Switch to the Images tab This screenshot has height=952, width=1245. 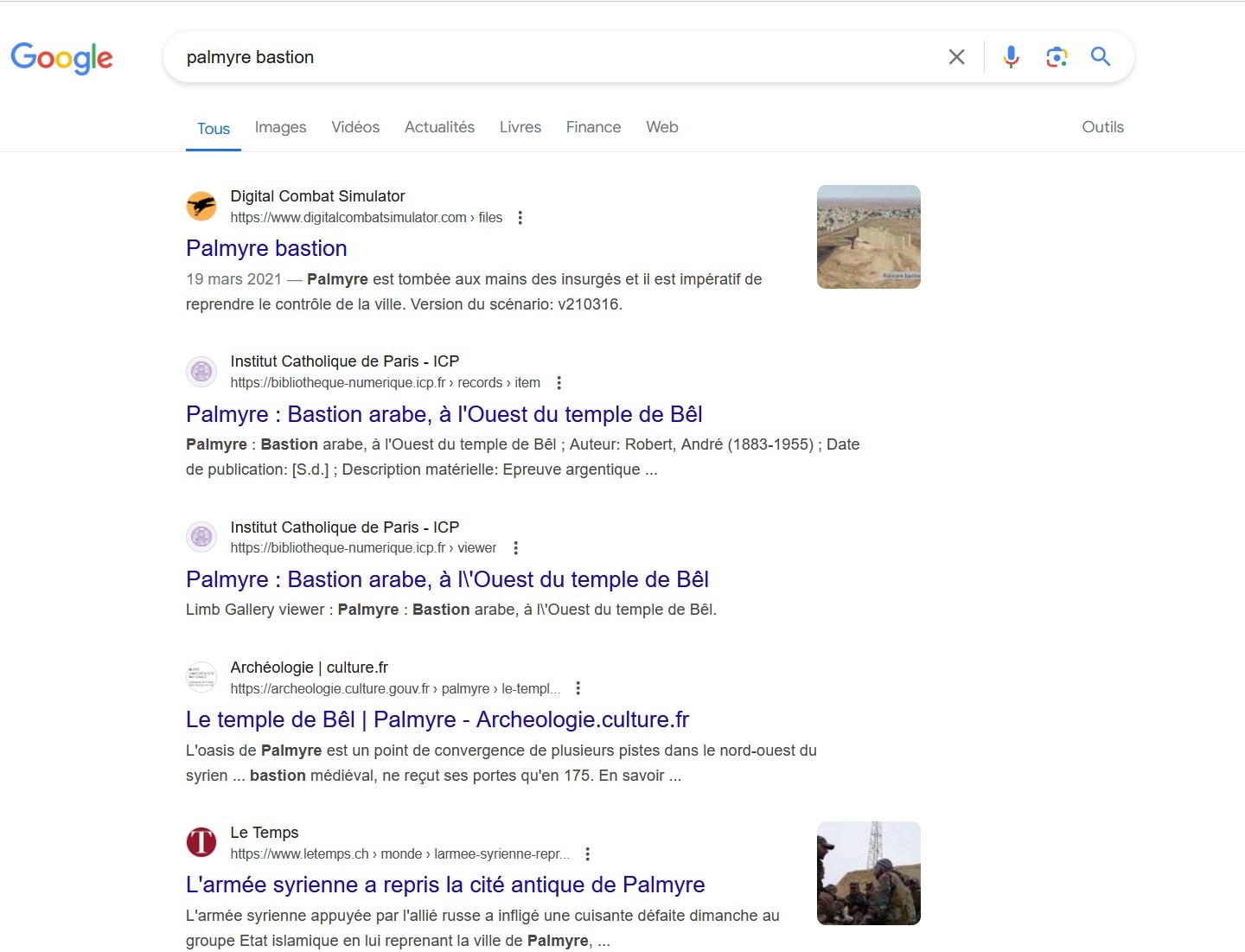point(280,127)
